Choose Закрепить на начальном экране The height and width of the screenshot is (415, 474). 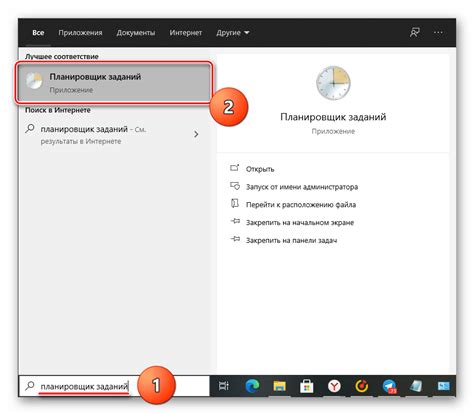click(x=300, y=222)
